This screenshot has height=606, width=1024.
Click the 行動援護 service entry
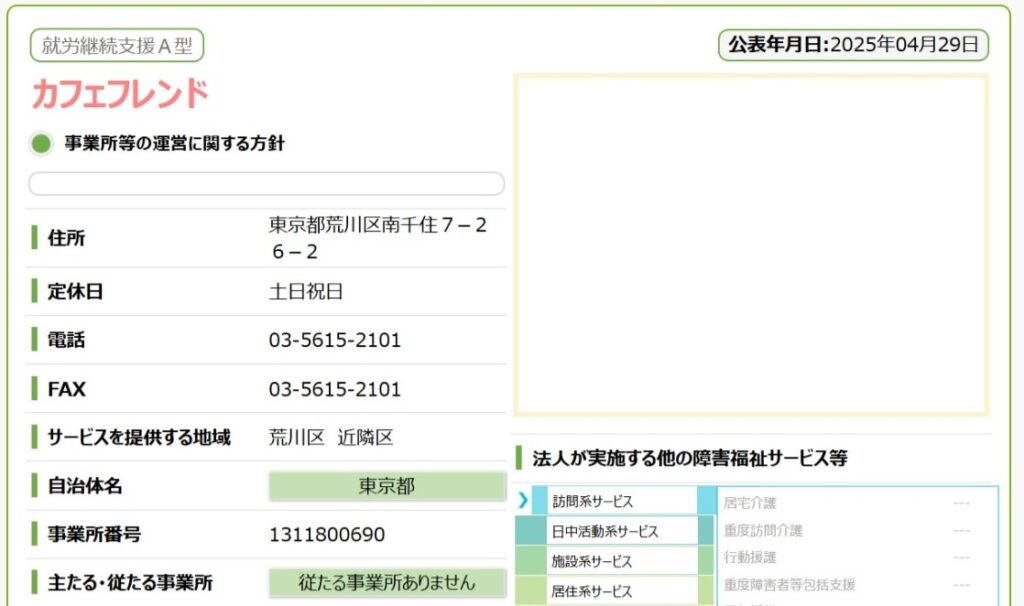(x=750, y=557)
